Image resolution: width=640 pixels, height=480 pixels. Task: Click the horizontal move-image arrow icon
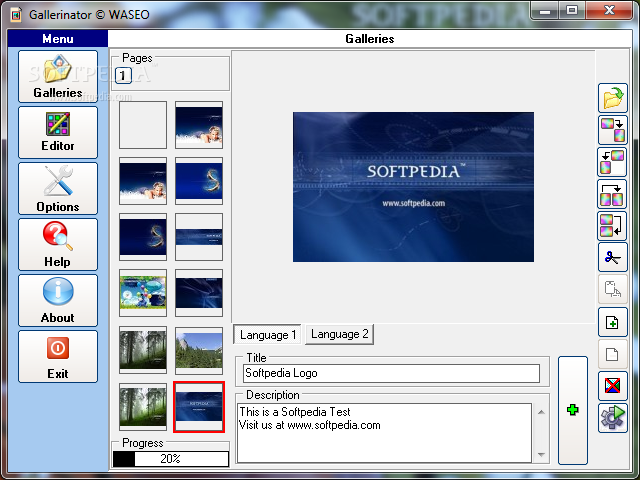point(613,194)
